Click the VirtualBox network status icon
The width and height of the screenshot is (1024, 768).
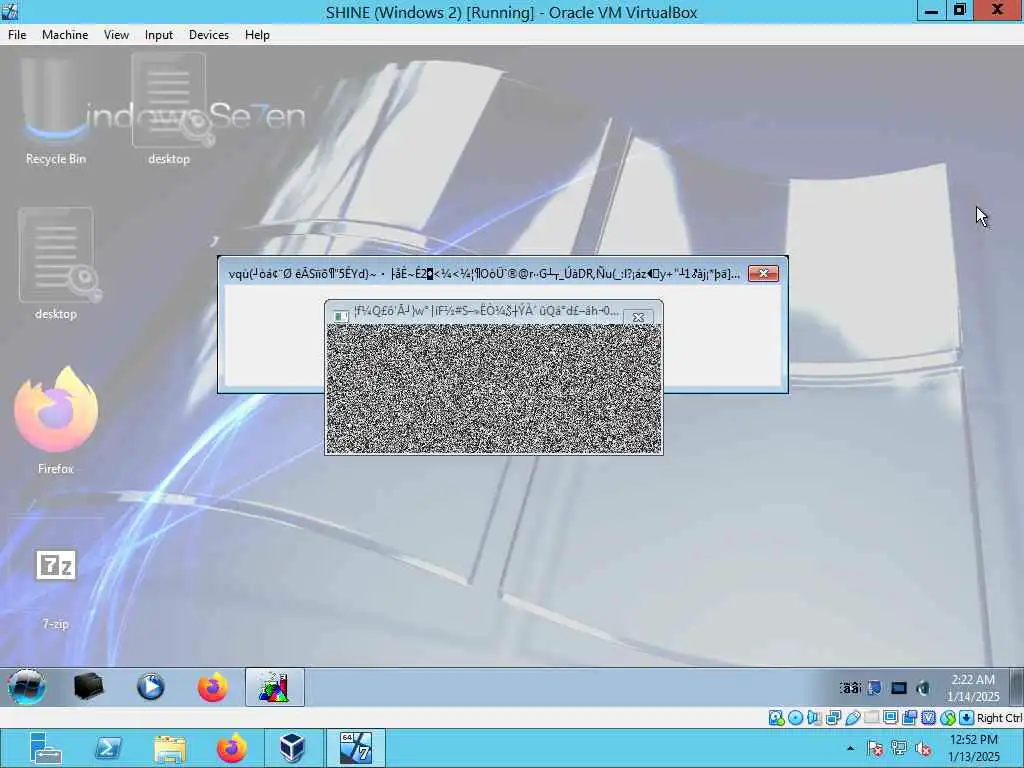833,718
